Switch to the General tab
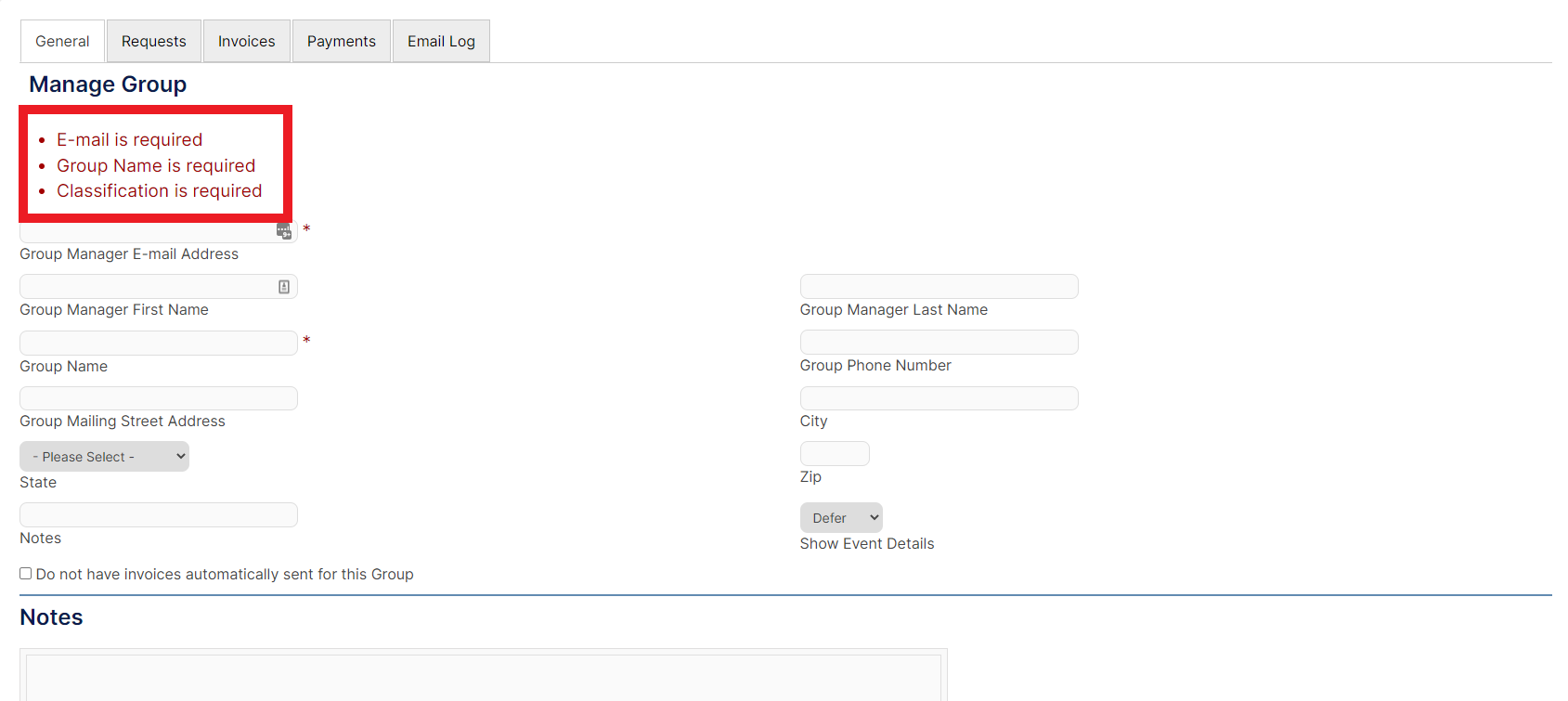 click(62, 41)
